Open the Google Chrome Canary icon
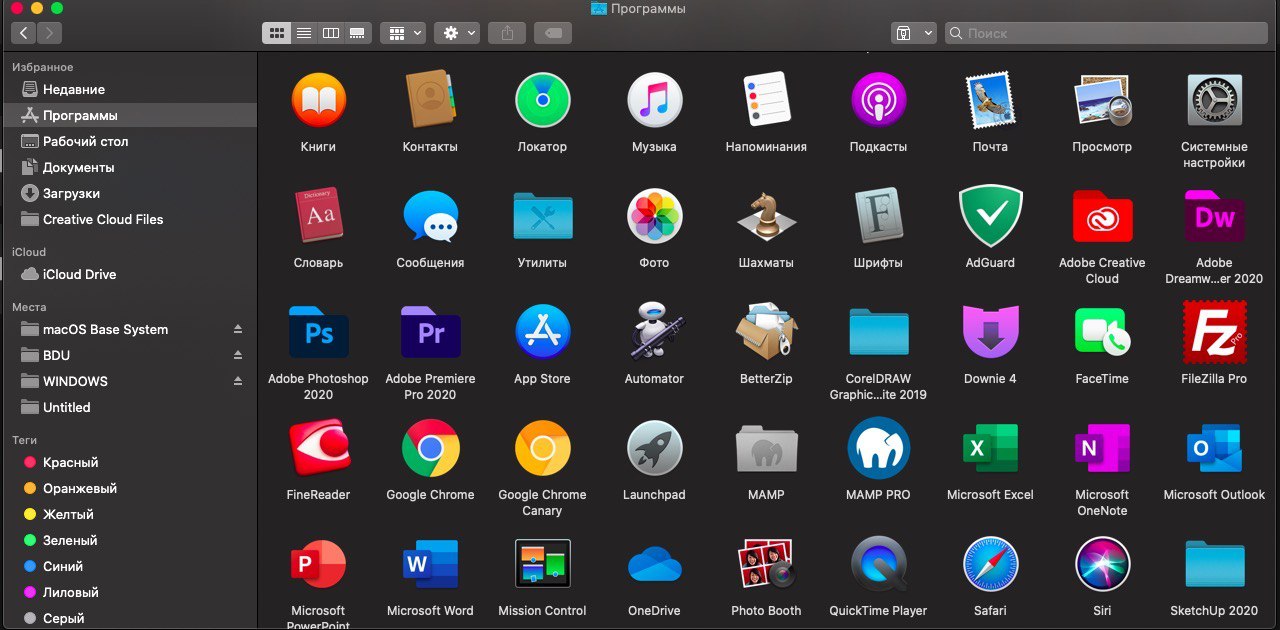This screenshot has height=630, width=1280. point(542,448)
